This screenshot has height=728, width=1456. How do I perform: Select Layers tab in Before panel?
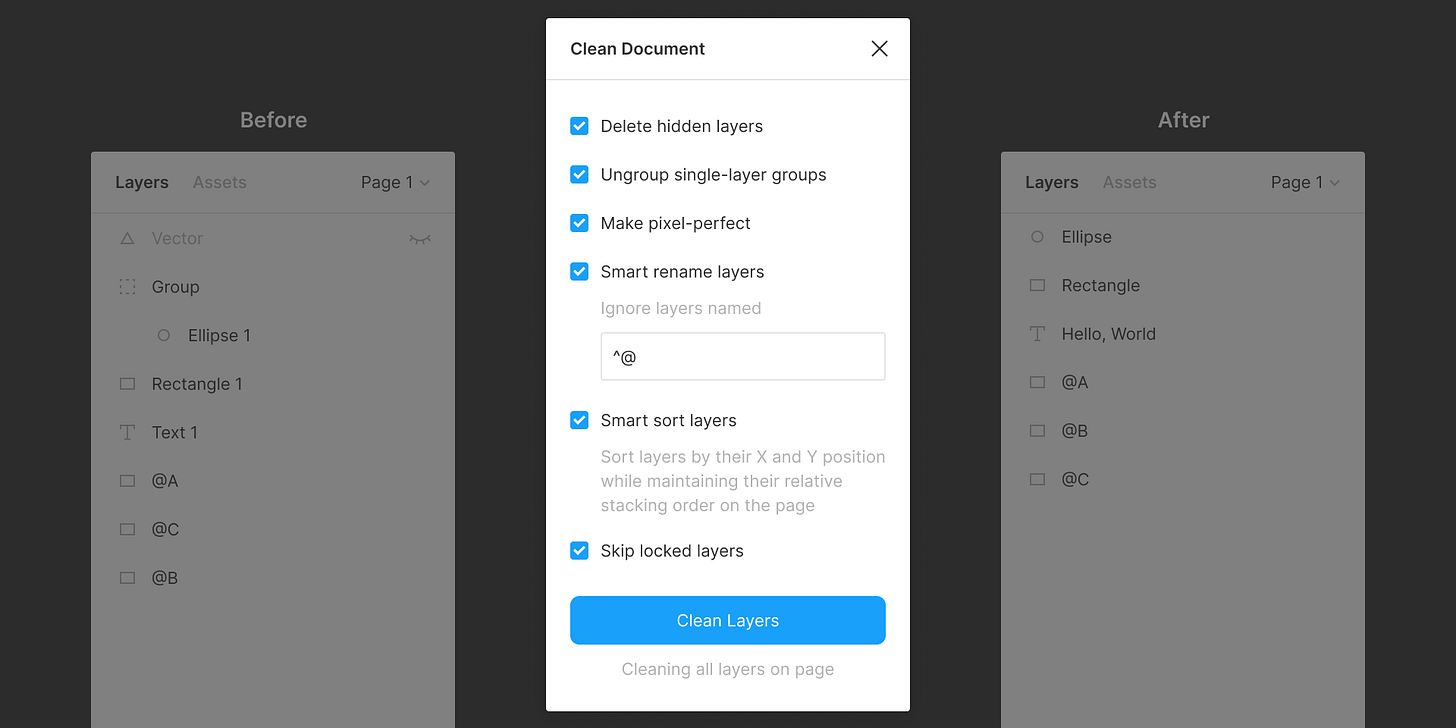pos(142,182)
